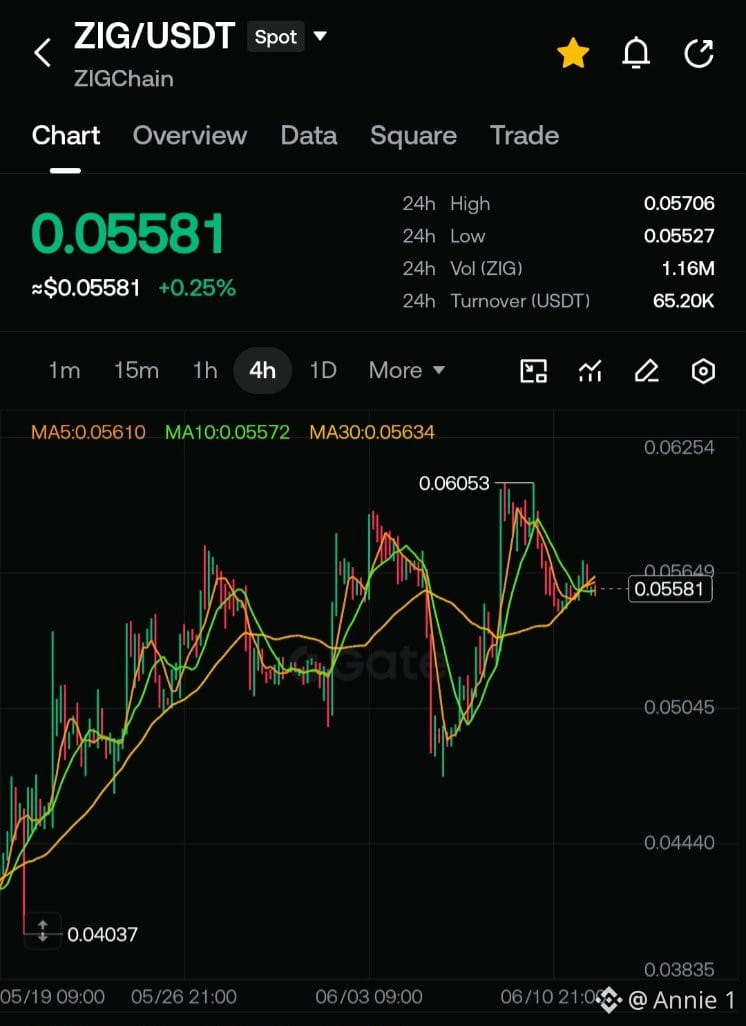Tap the current price 0.05581 headline
Screen dimensions: 746x1026
[128, 234]
